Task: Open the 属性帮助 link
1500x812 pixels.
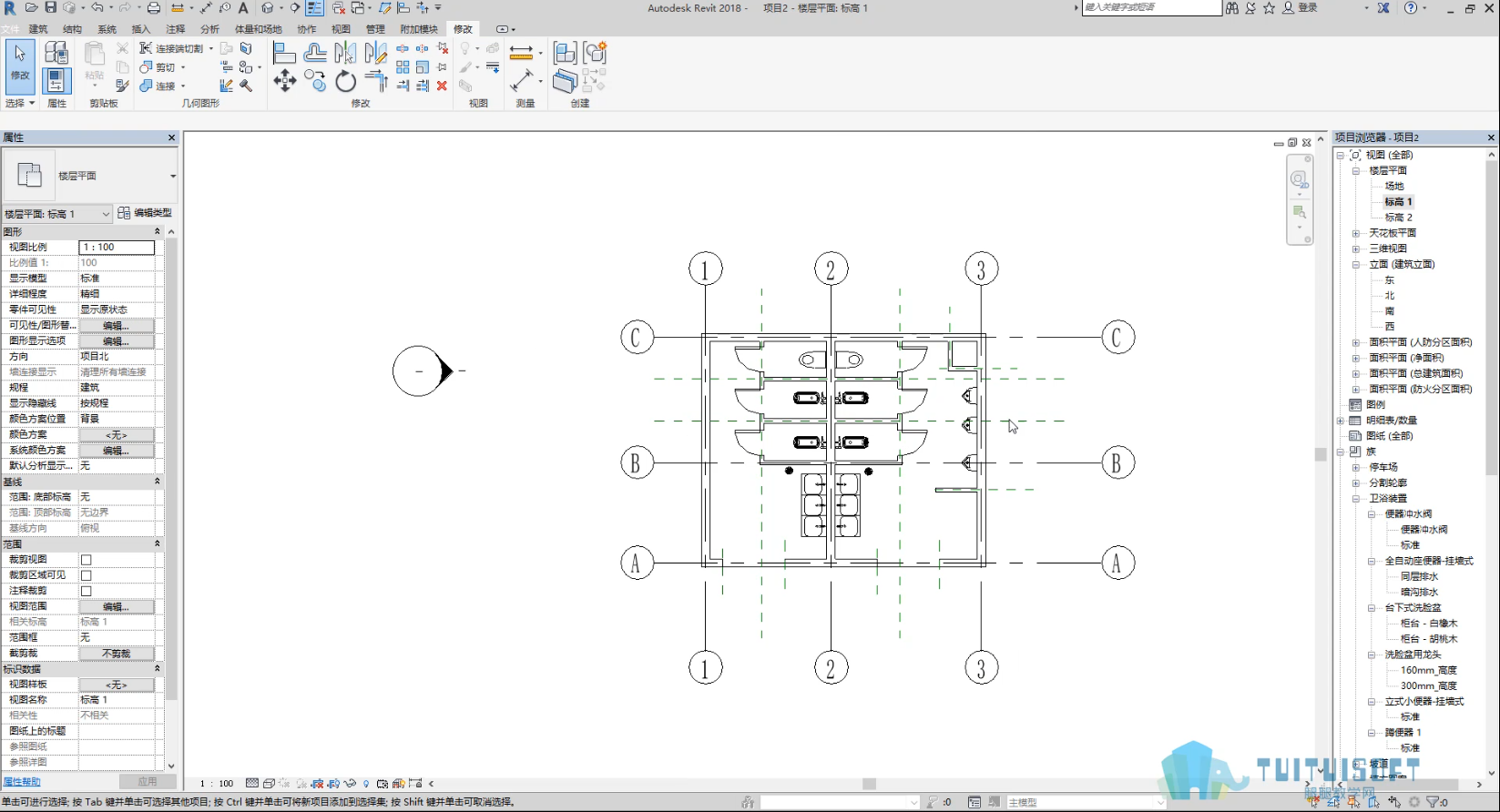Action: tap(22, 782)
